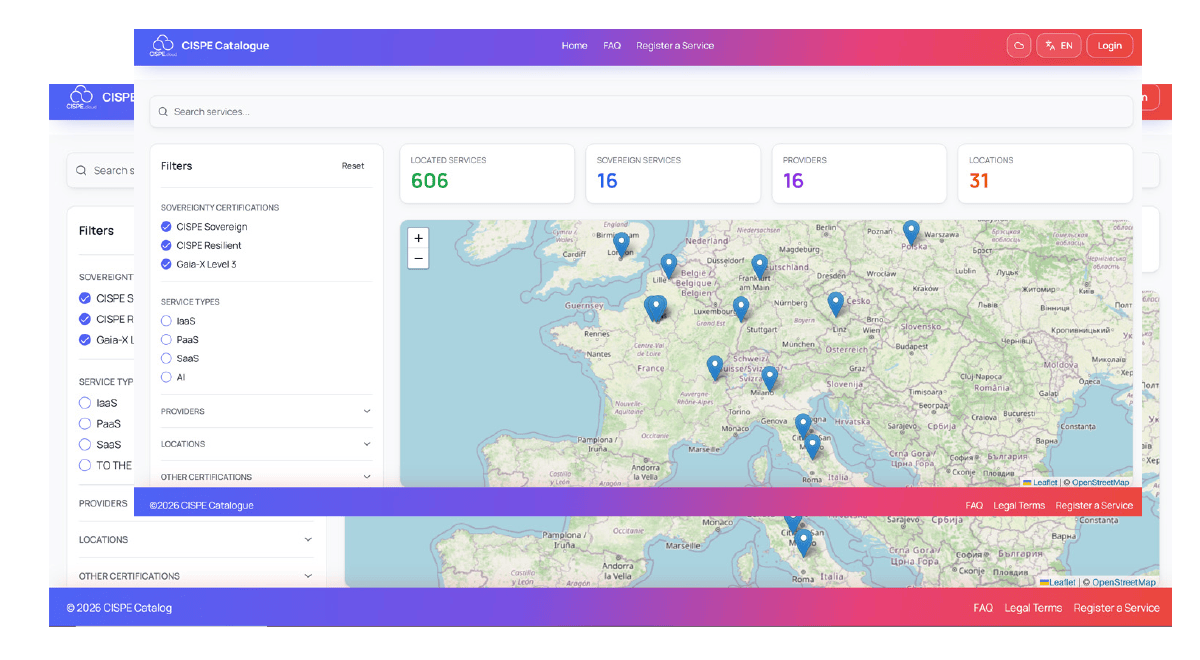Expand the Providers filter section
The height and width of the screenshot is (660, 1200).
(265, 411)
